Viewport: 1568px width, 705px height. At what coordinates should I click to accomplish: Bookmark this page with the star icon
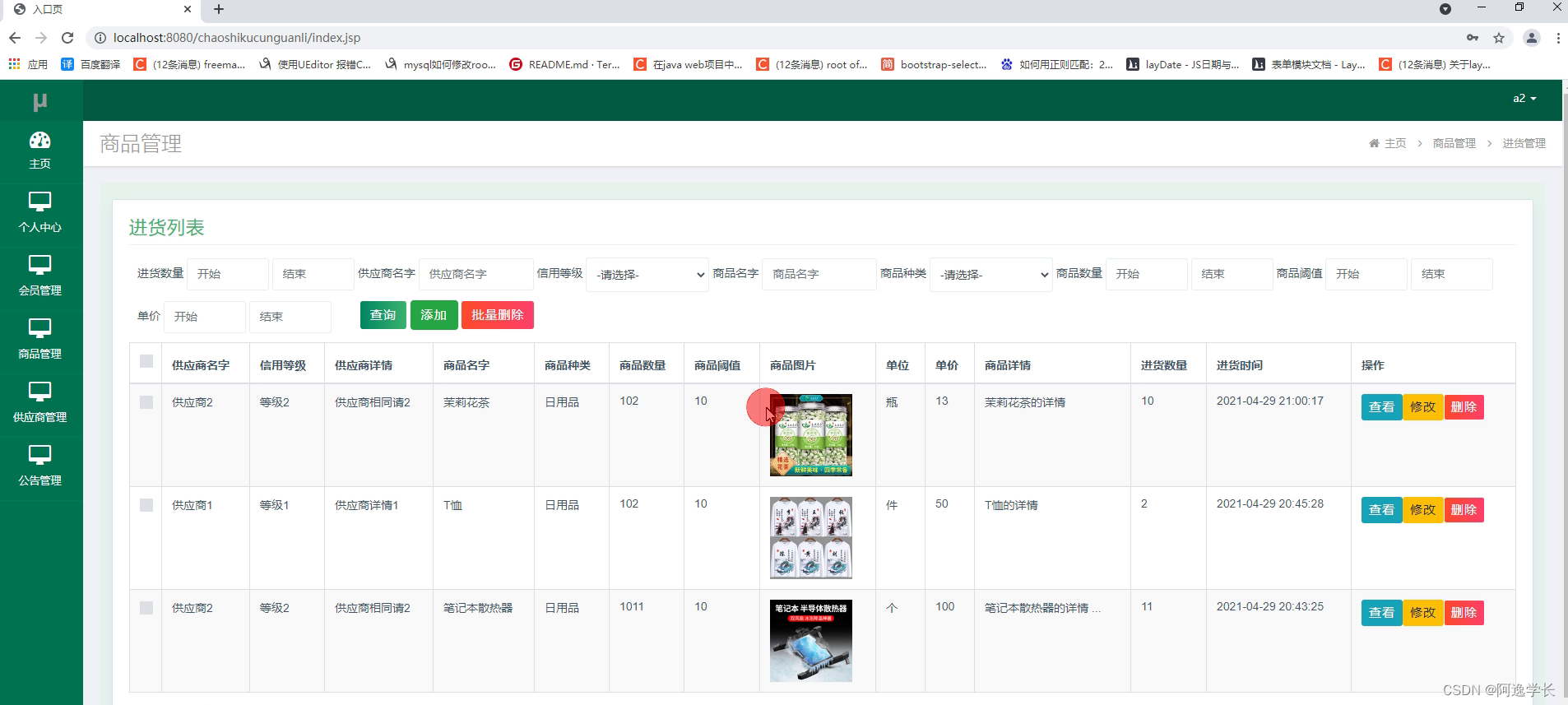point(1499,38)
